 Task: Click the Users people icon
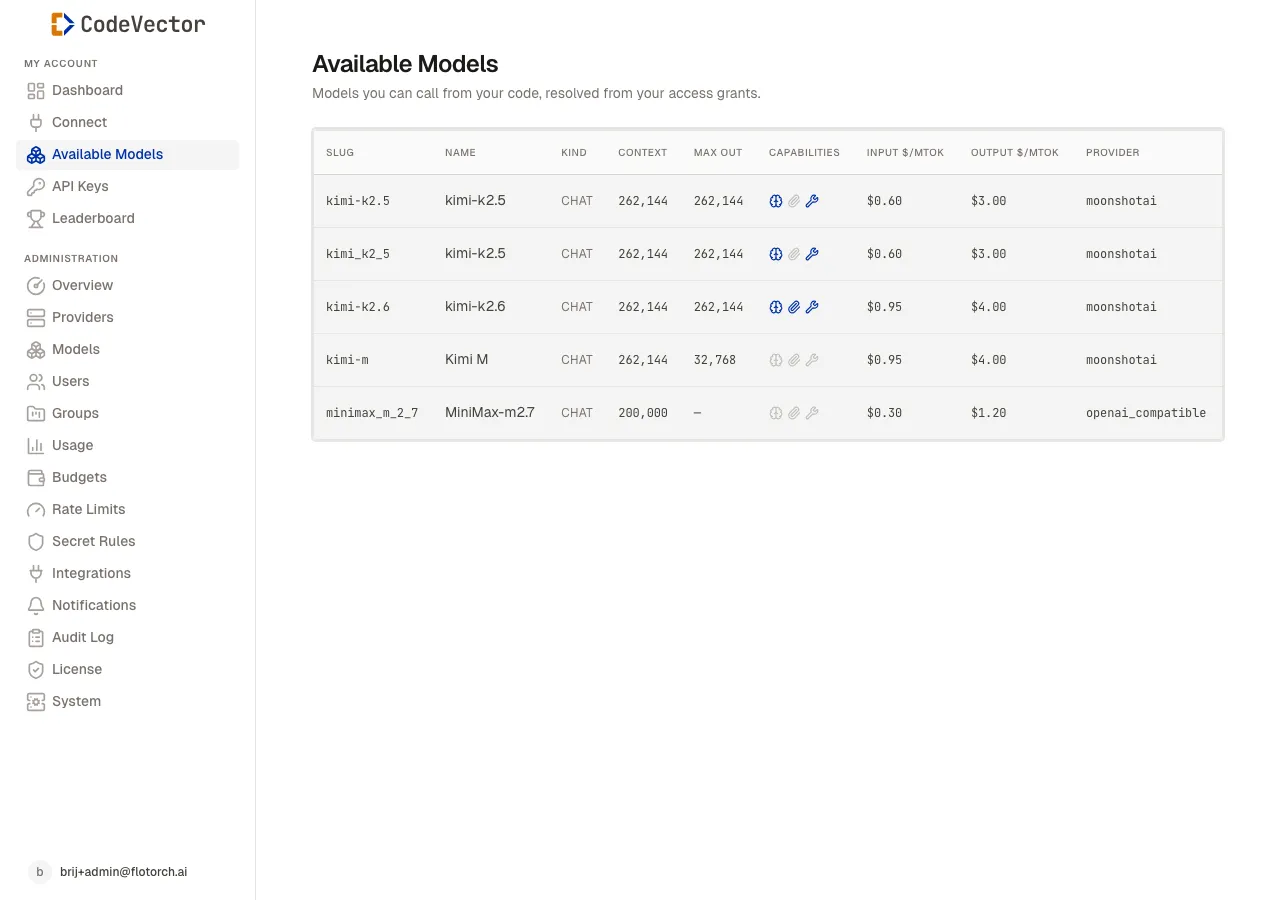[x=36, y=382]
